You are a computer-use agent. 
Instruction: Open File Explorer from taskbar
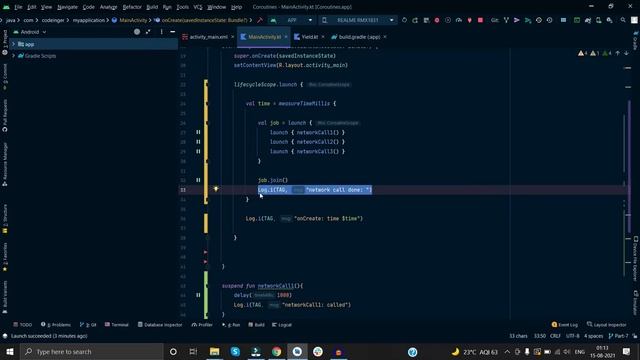214,351
